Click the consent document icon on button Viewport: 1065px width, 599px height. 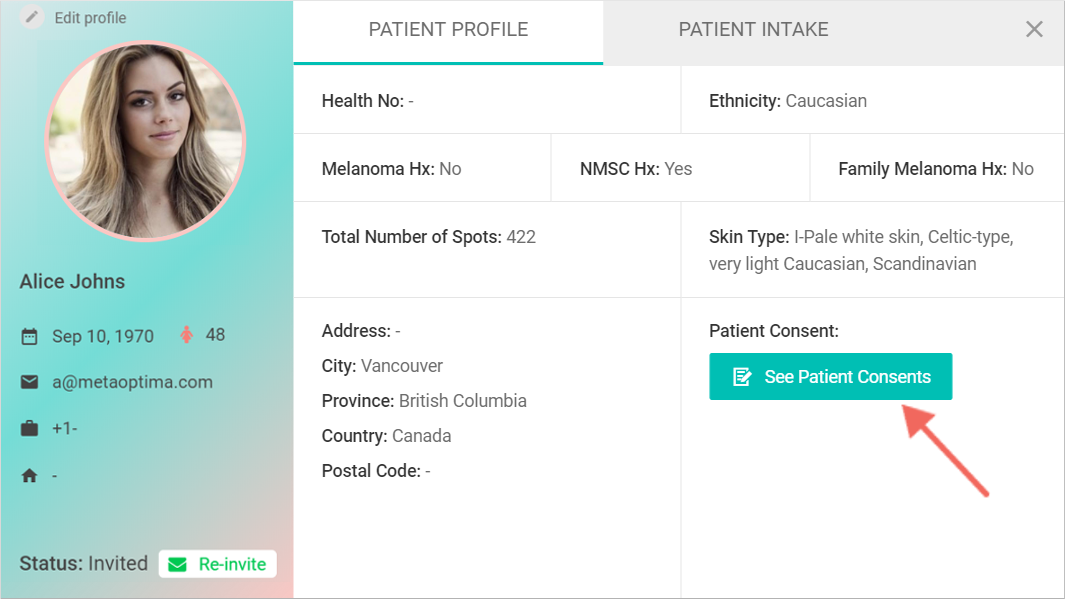pyautogui.click(x=742, y=377)
